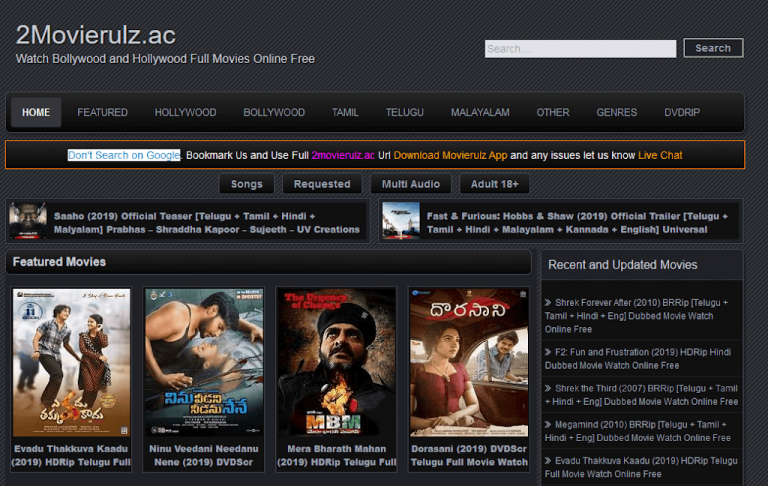Image resolution: width=768 pixels, height=486 pixels.
Task: Open the OTHER menu item
Action: (552, 112)
